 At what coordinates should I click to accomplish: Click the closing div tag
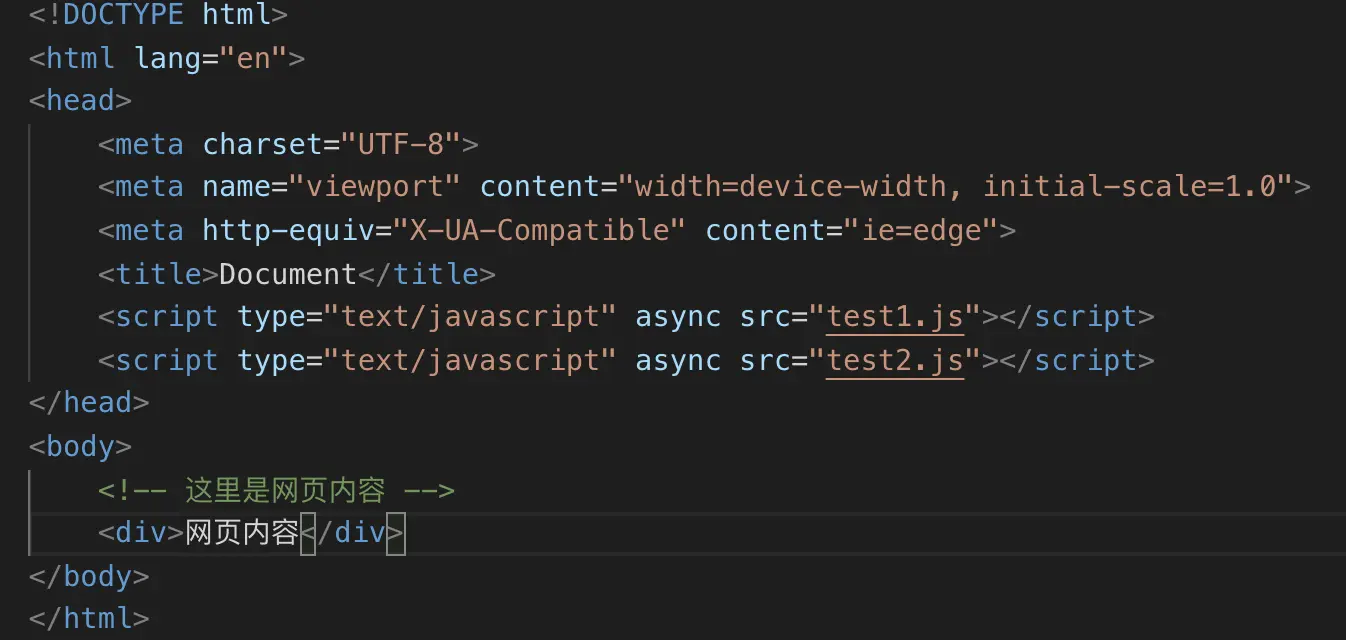[x=354, y=533]
